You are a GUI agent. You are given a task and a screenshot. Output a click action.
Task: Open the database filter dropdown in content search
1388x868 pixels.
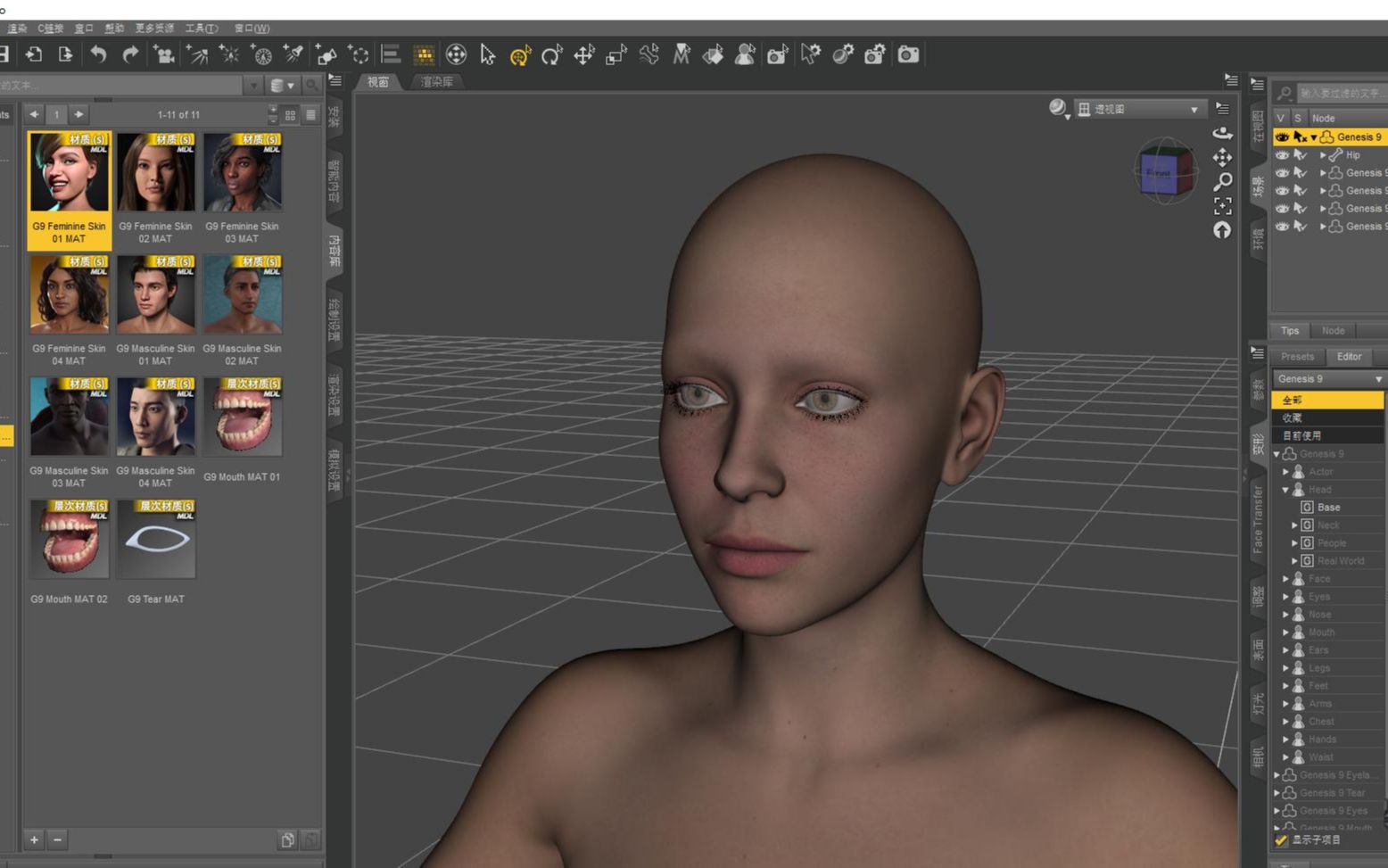[282, 85]
